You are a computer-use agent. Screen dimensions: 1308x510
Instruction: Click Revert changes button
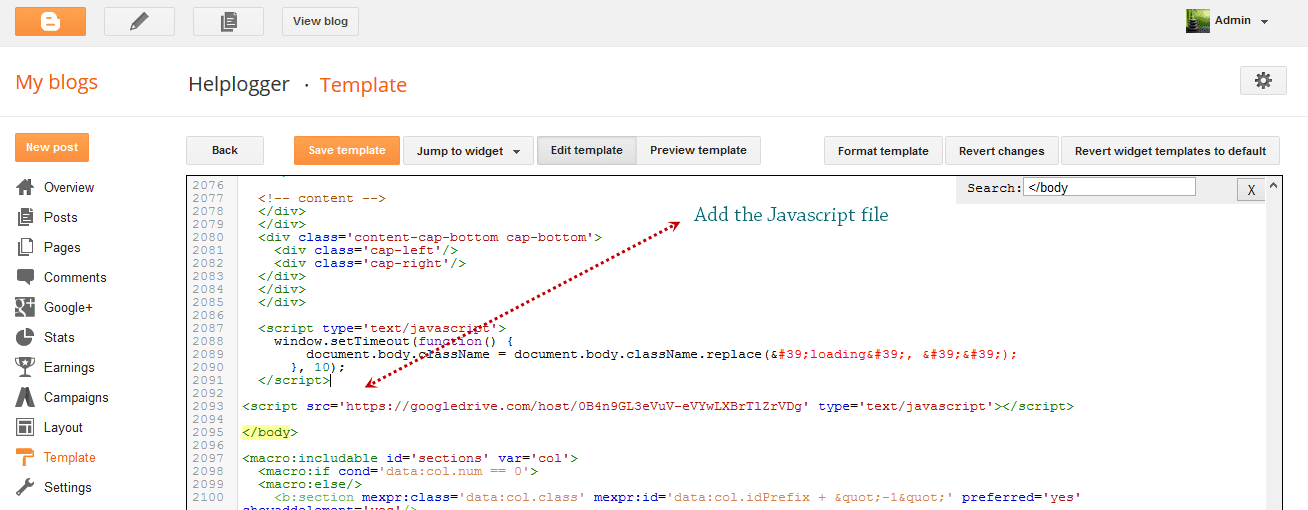1001,151
